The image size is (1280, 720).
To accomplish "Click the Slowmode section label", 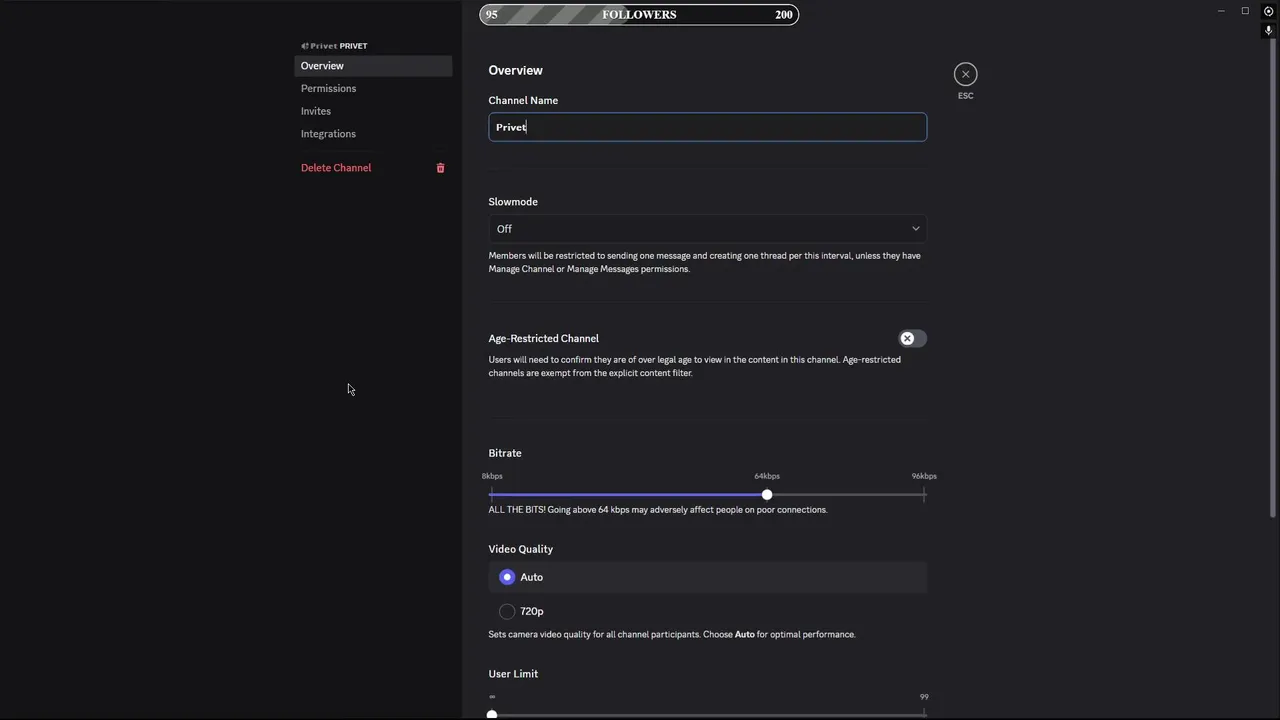I will pyautogui.click(x=513, y=202).
